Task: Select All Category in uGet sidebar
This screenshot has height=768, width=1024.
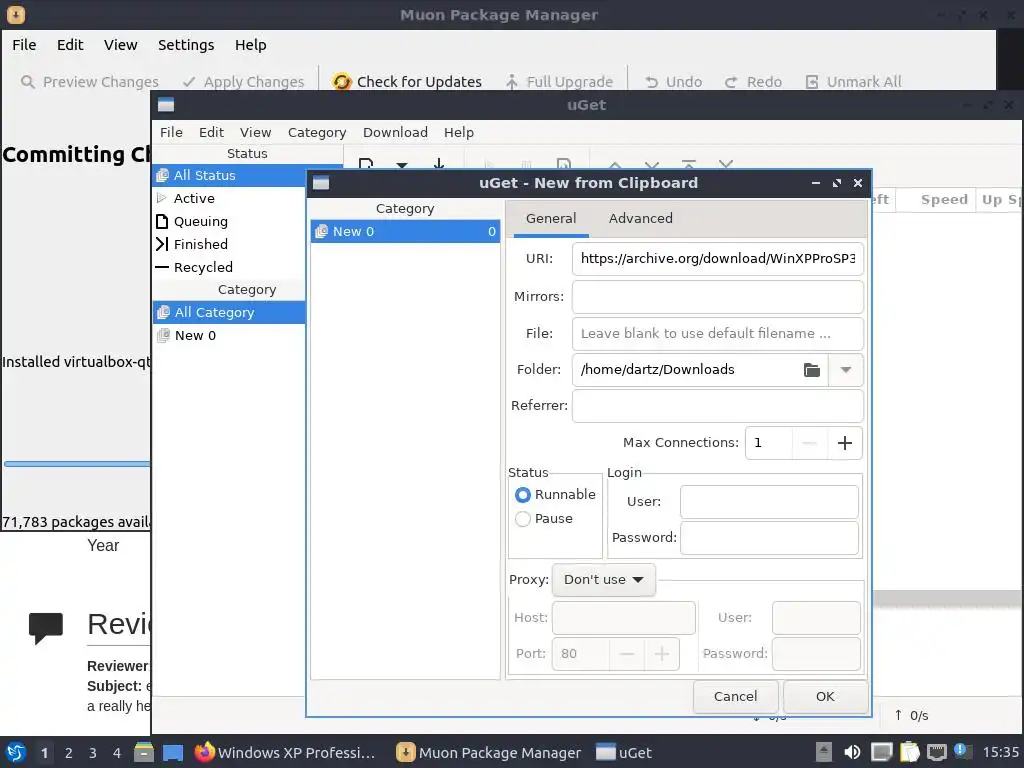Action: coord(229,312)
